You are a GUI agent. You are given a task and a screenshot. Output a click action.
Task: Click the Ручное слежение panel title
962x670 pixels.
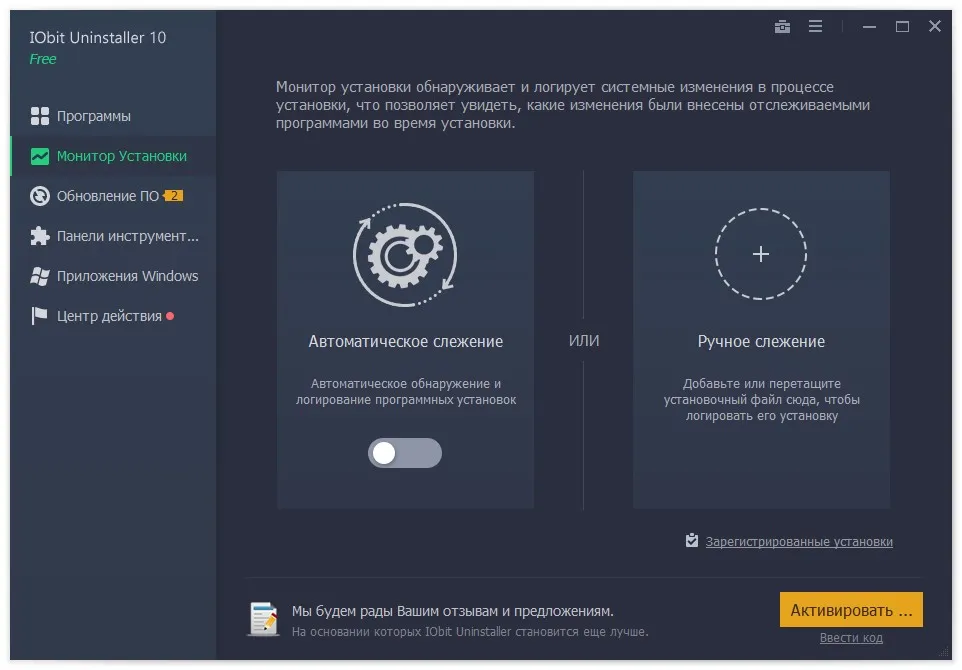(x=761, y=342)
